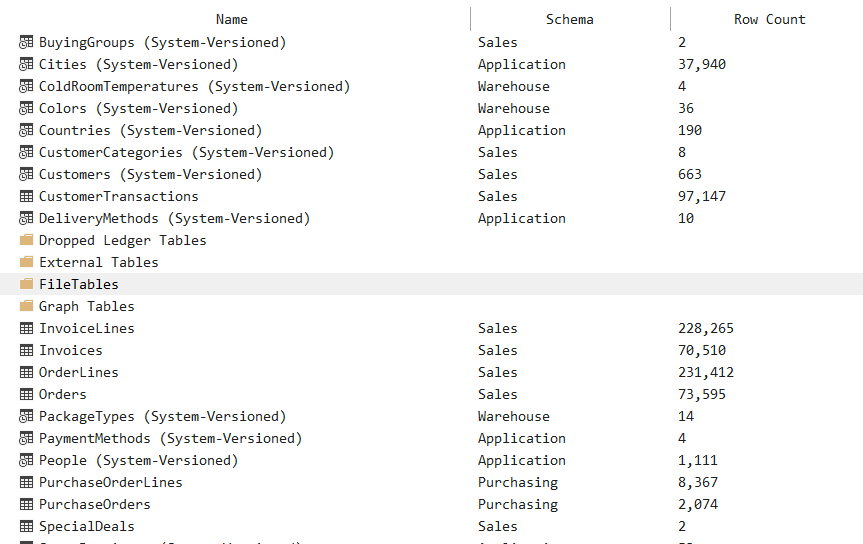Select the SpecialDeals table entry
The width and height of the screenshot is (863, 544).
tap(86, 526)
